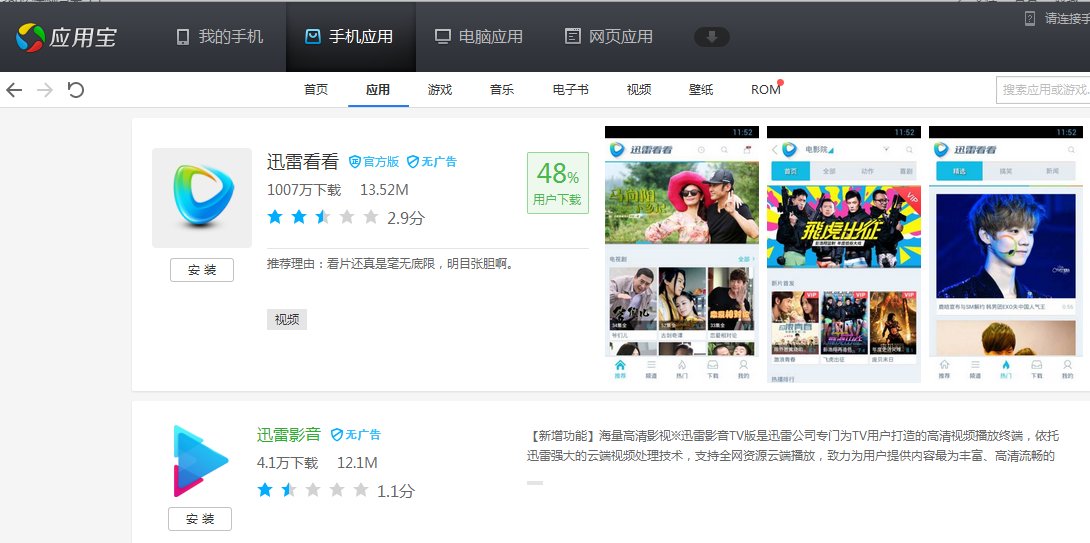The image size is (1090, 543).
Task: Refresh the page with reload icon
Action: [76, 90]
